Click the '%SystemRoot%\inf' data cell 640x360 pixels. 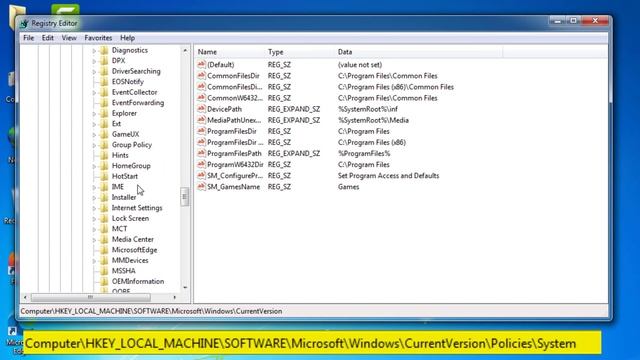pyautogui.click(x=367, y=109)
